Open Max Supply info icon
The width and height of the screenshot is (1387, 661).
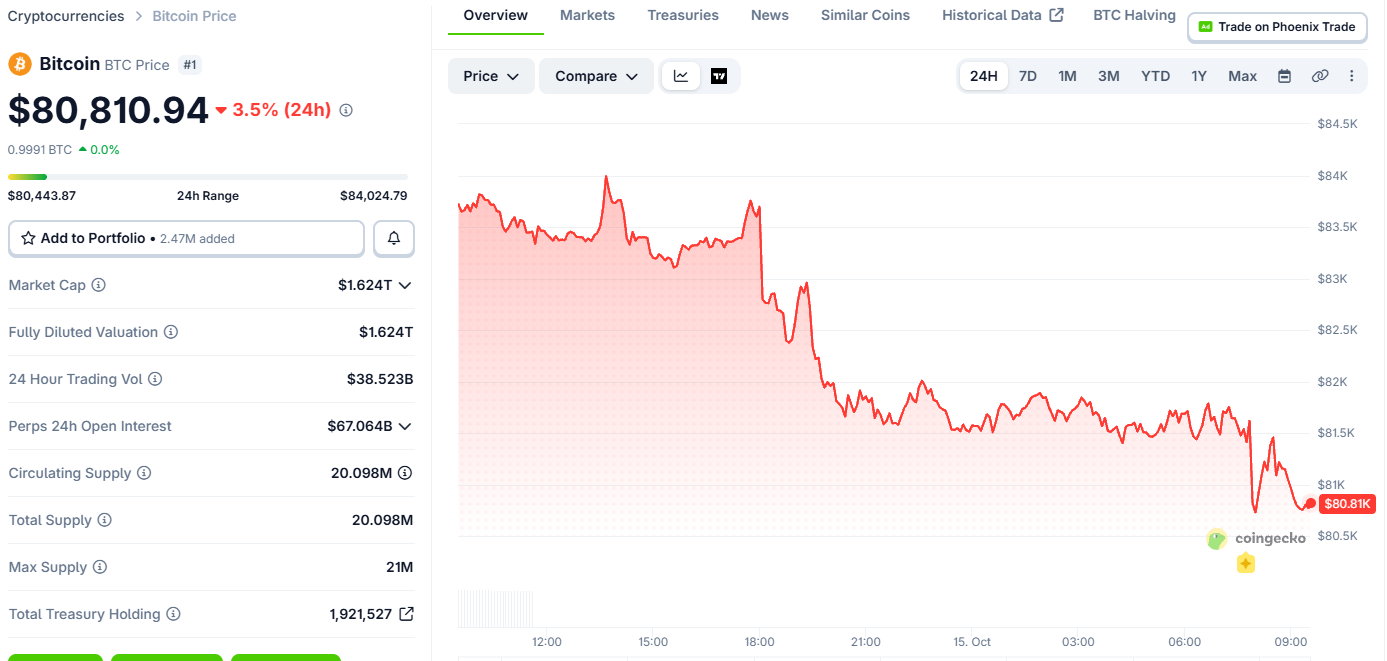[x=100, y=567]
